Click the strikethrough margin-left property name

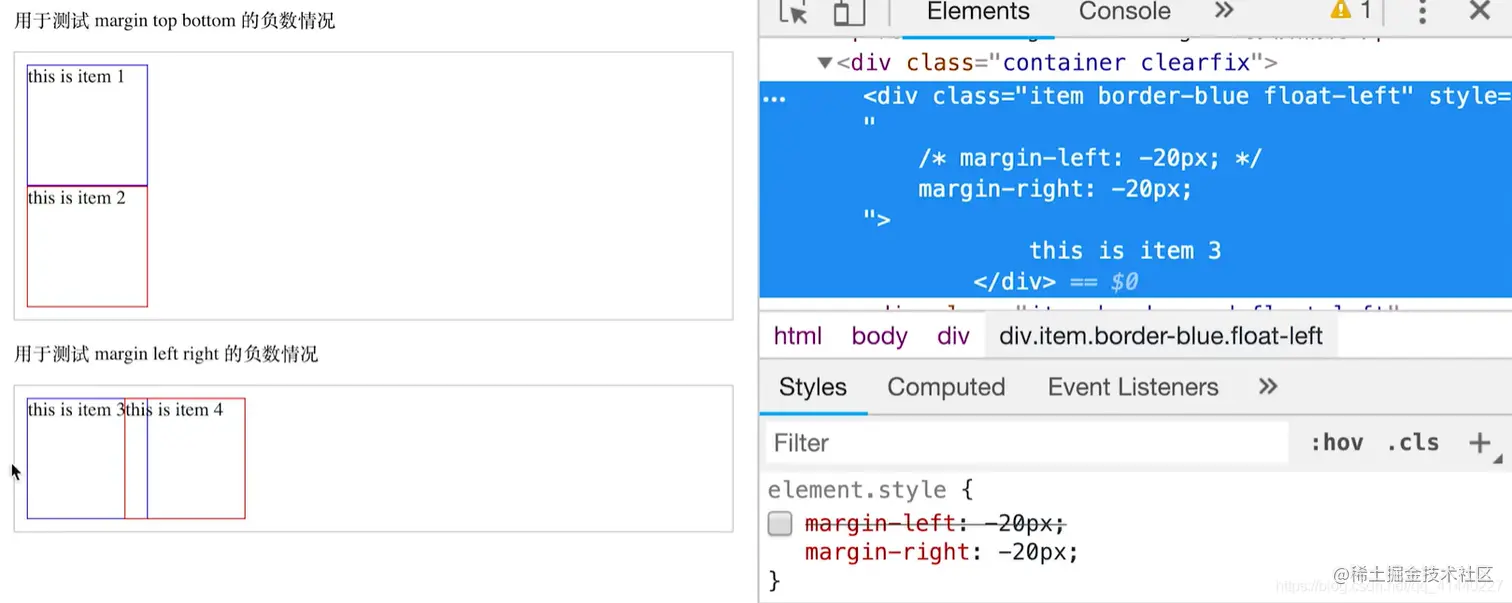[881, 524]
